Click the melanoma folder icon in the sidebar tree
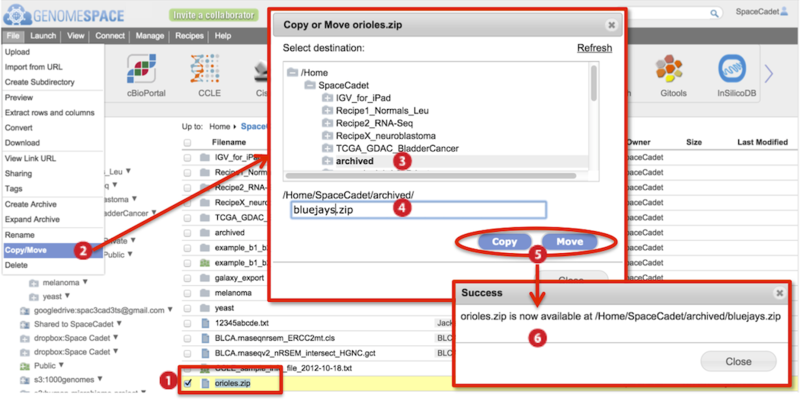This screenshot has height=401, width=800. (34, 283)
